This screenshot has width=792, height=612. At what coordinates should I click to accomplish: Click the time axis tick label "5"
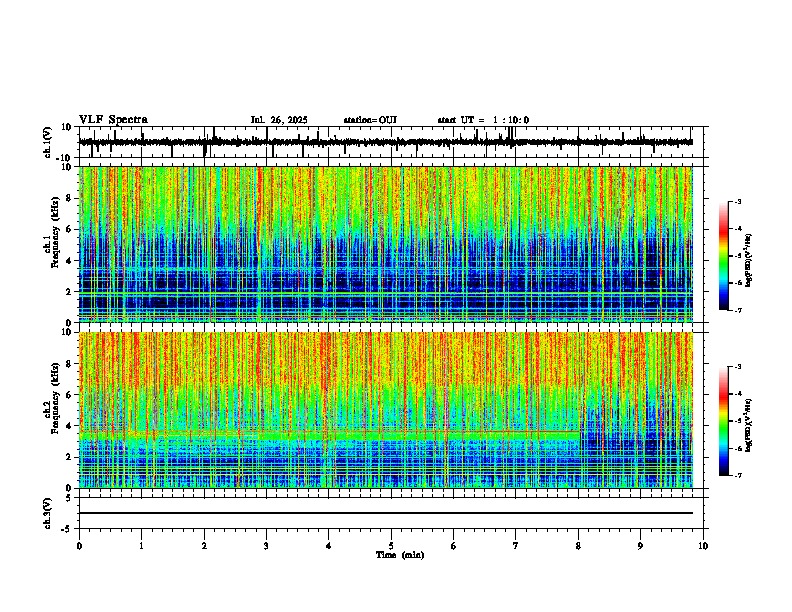tap(391, 546)
